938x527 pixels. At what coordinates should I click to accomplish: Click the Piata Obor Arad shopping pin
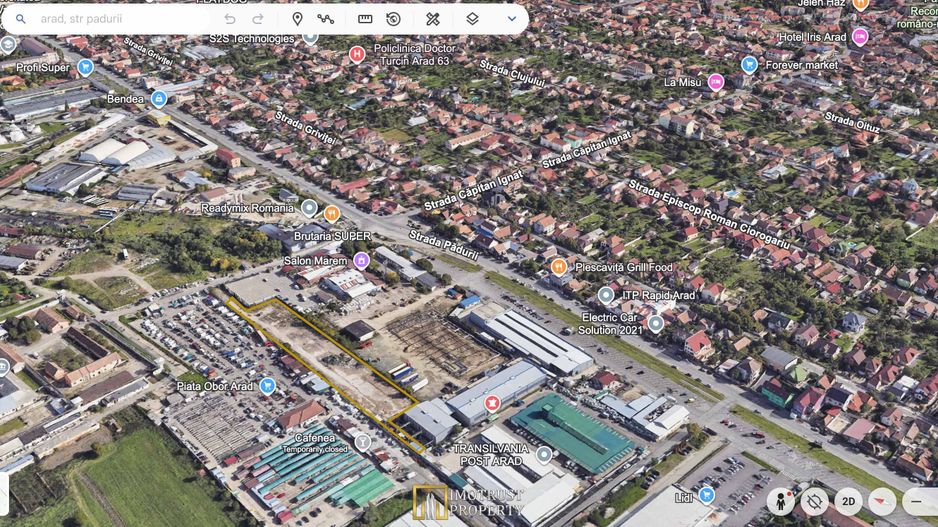click(x=267, y=386)
